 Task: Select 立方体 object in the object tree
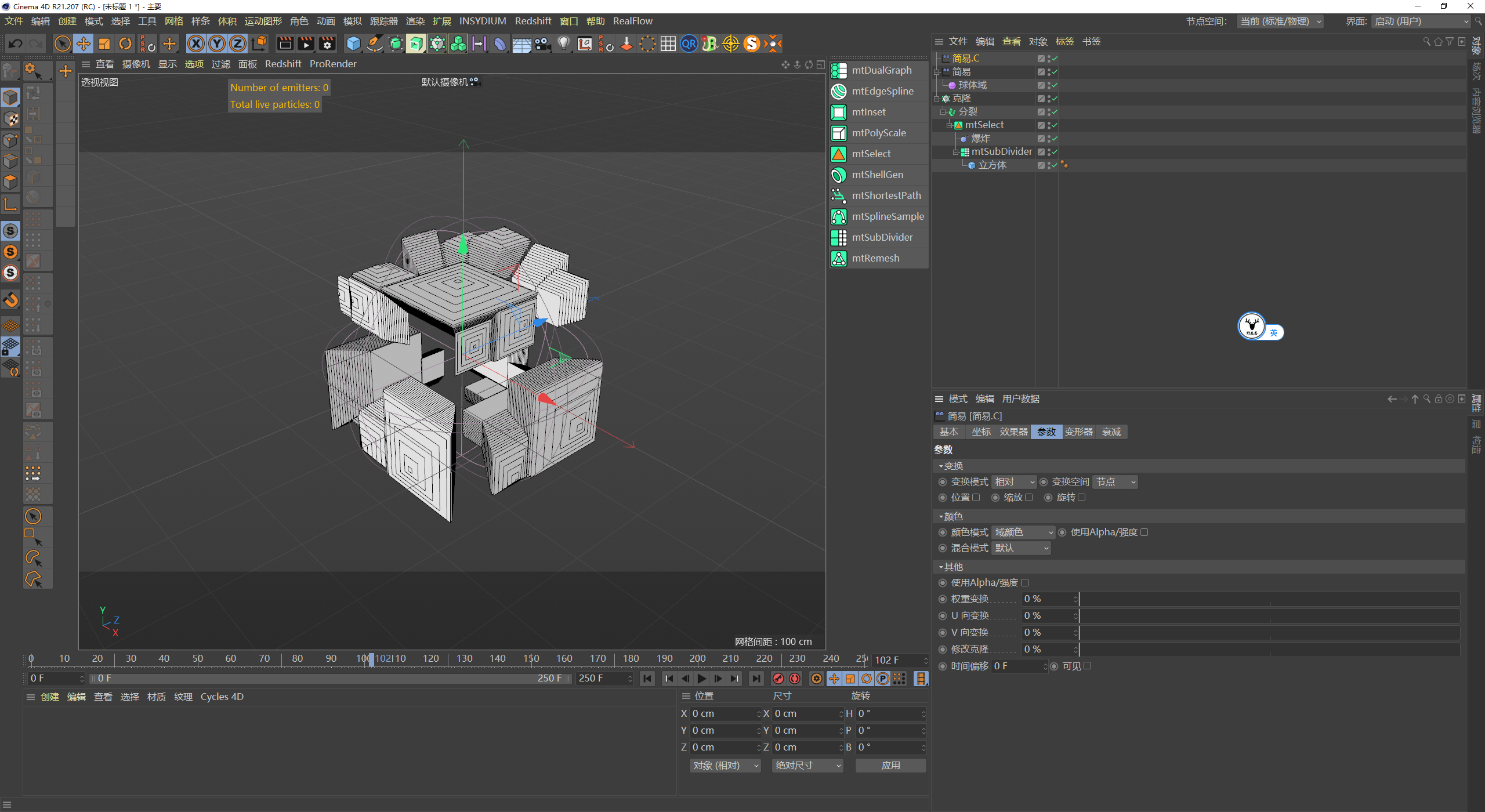click(x=992, y=165)
